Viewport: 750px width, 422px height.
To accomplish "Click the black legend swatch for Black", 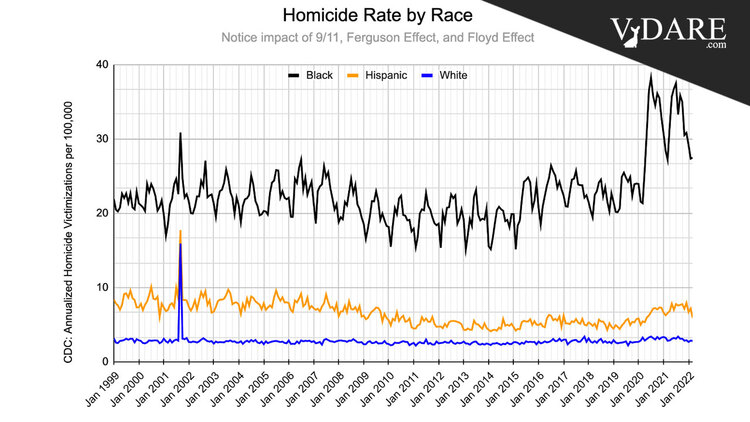I will 294,76.
